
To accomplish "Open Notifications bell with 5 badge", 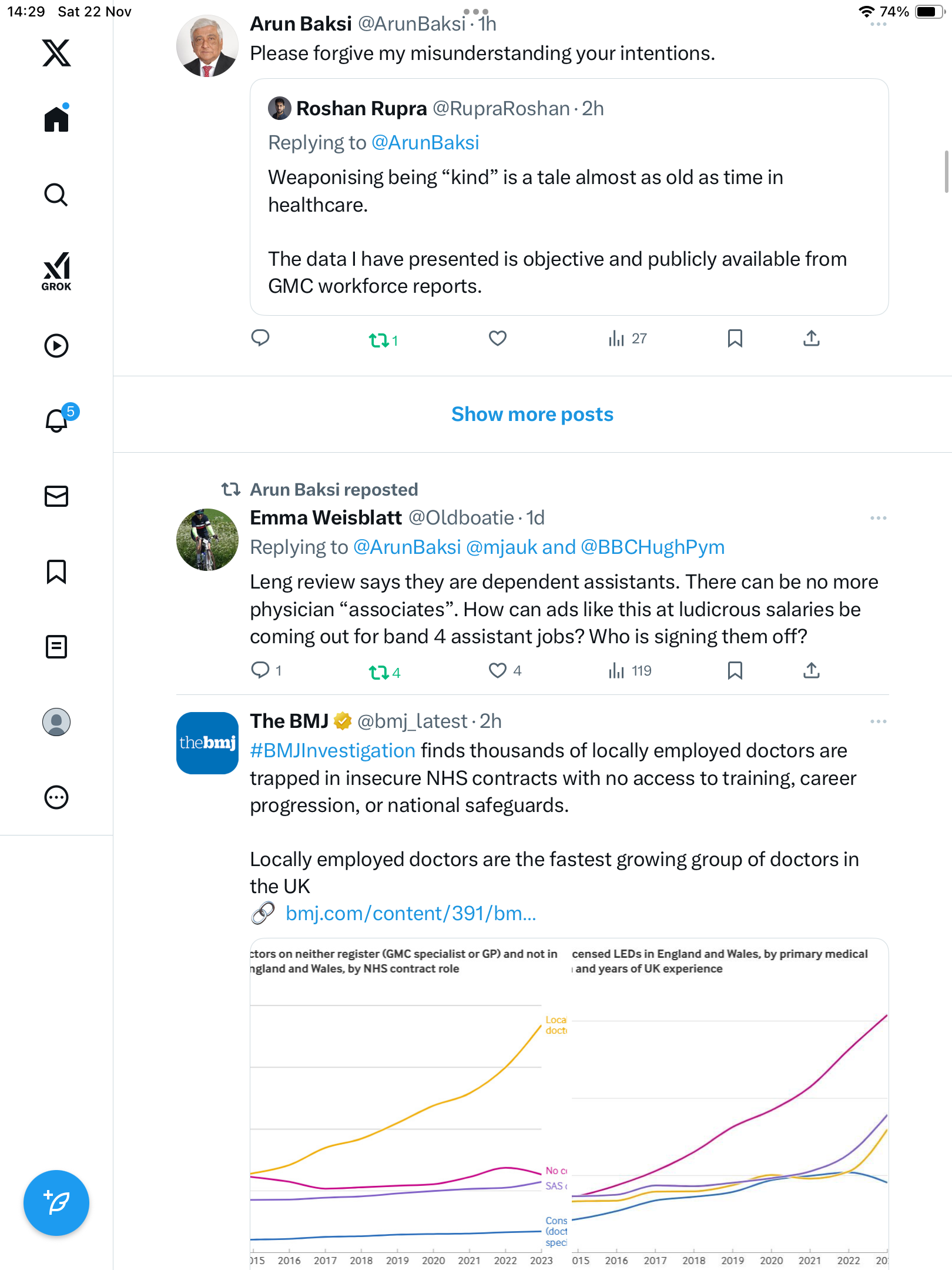I will pos(58,420).
